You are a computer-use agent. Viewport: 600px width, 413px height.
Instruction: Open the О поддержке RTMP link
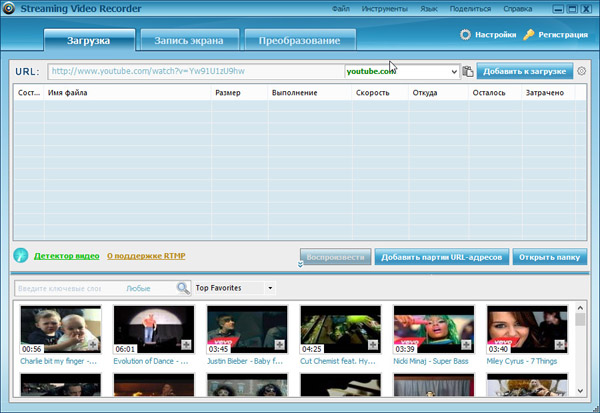click(146, 257)
